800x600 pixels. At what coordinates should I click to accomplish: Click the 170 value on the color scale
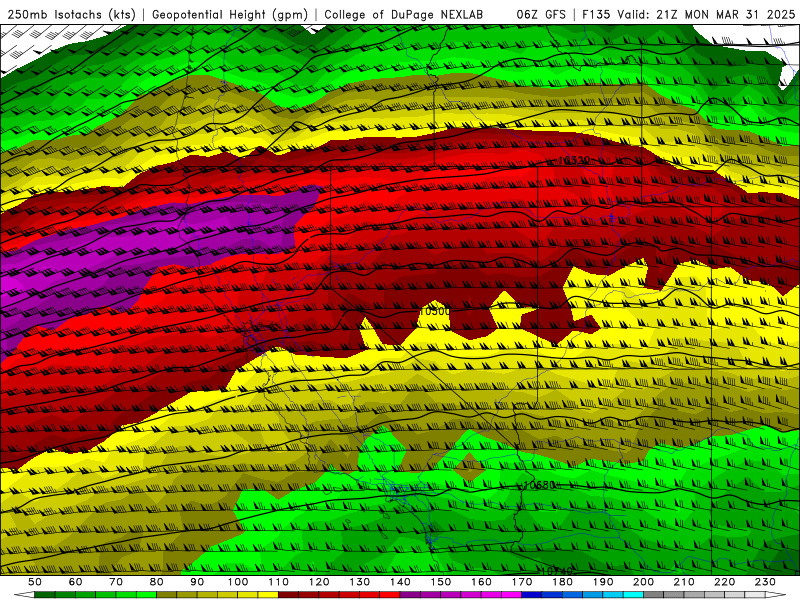click(522, 582)
